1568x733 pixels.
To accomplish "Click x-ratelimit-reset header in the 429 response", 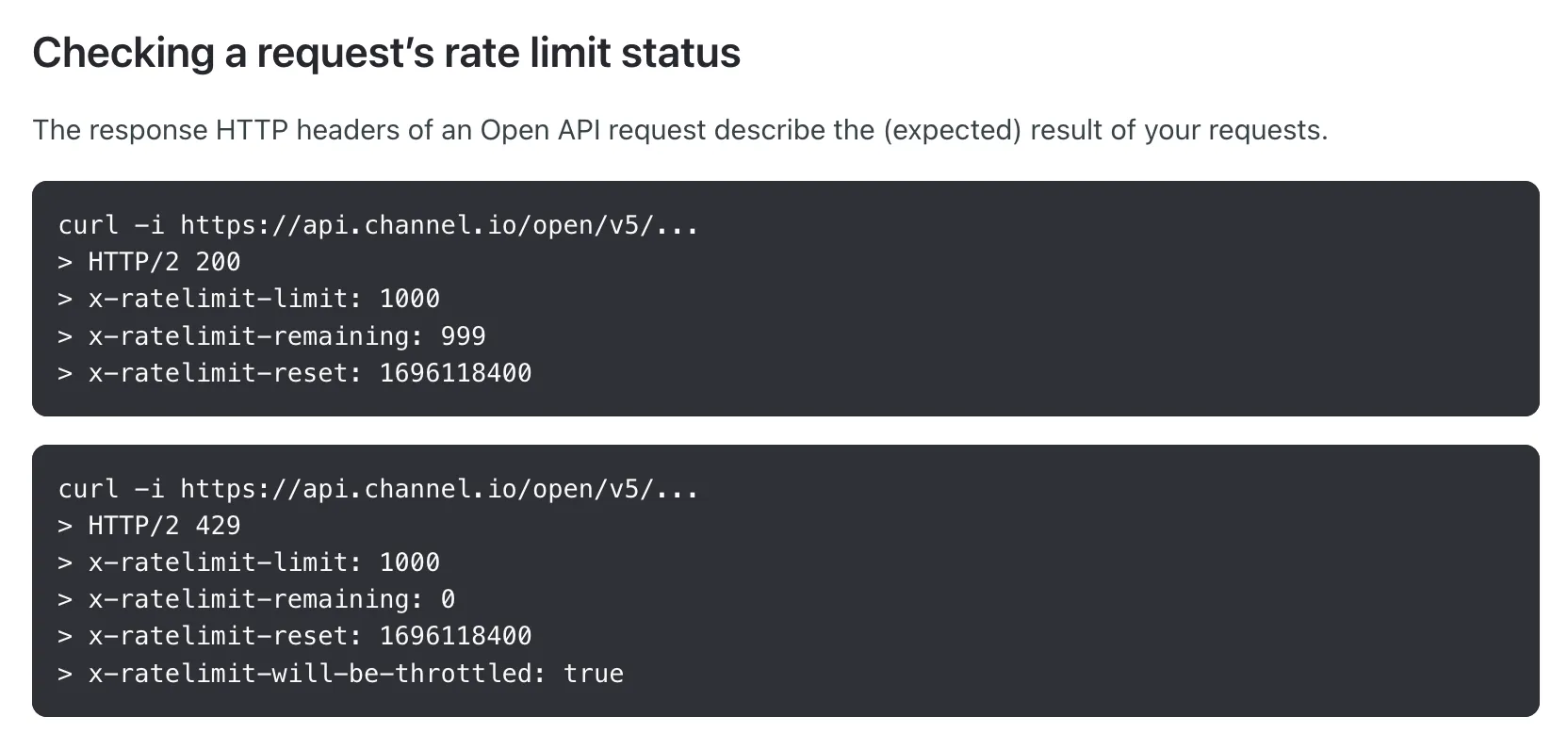I will 224,636.
